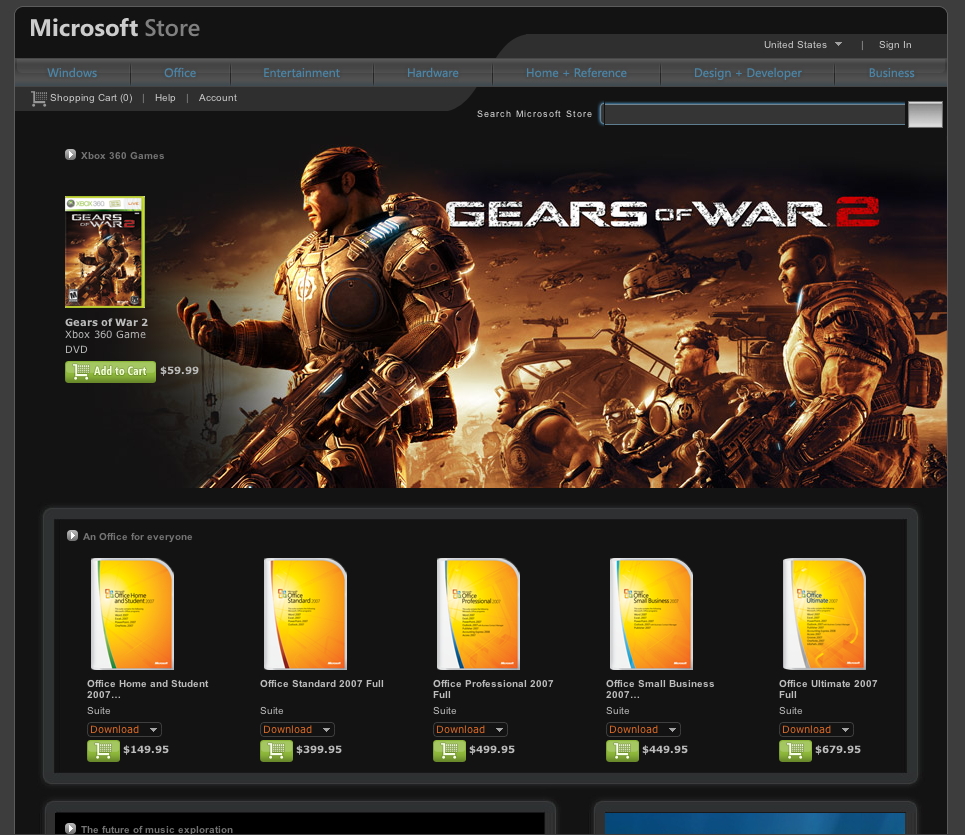The height and width of the screenshot is (835, 965).
Task: Open the Office Home and Student box image
Action: click(132, 613)
